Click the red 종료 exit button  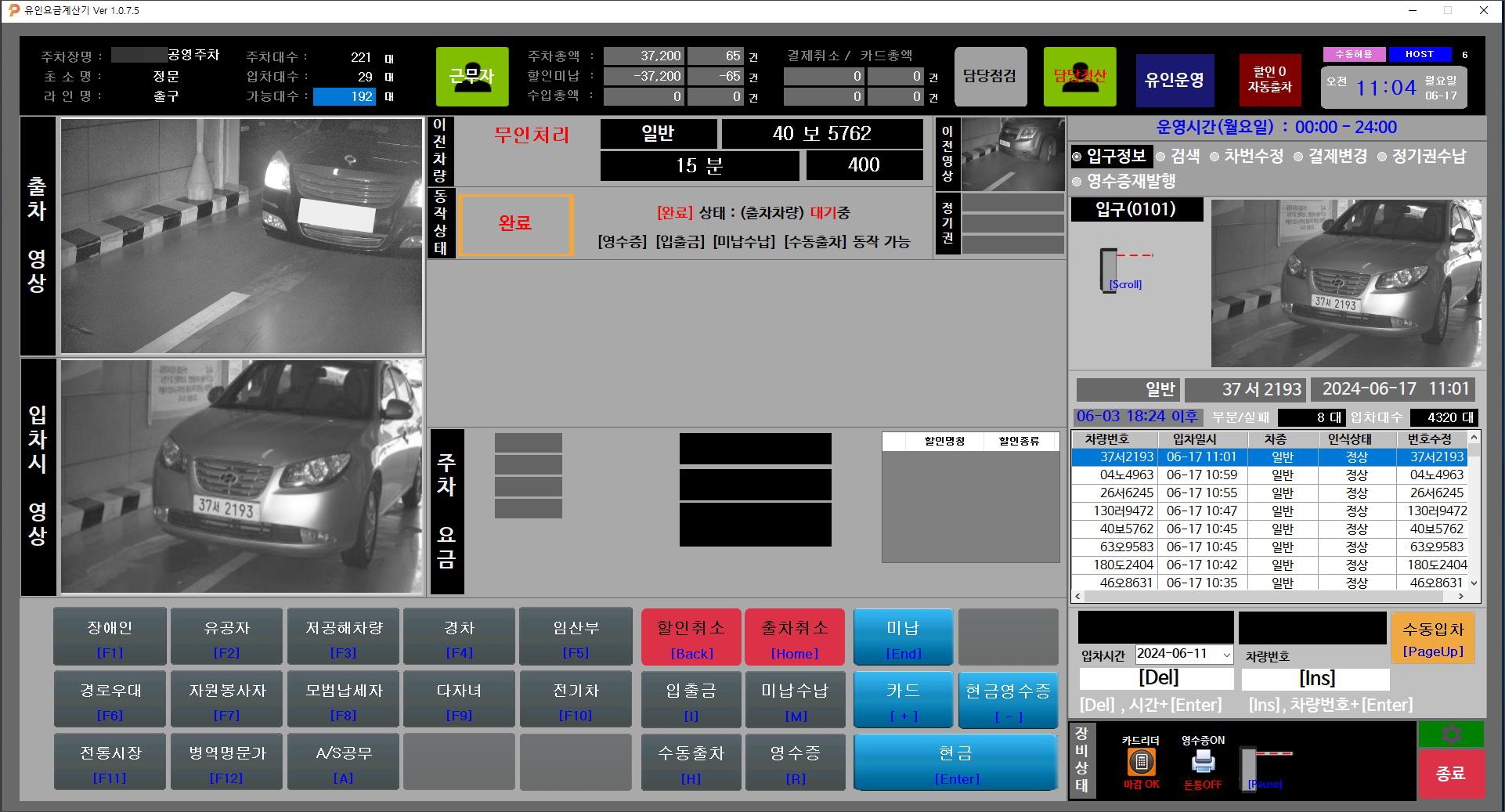point(1451,774)
